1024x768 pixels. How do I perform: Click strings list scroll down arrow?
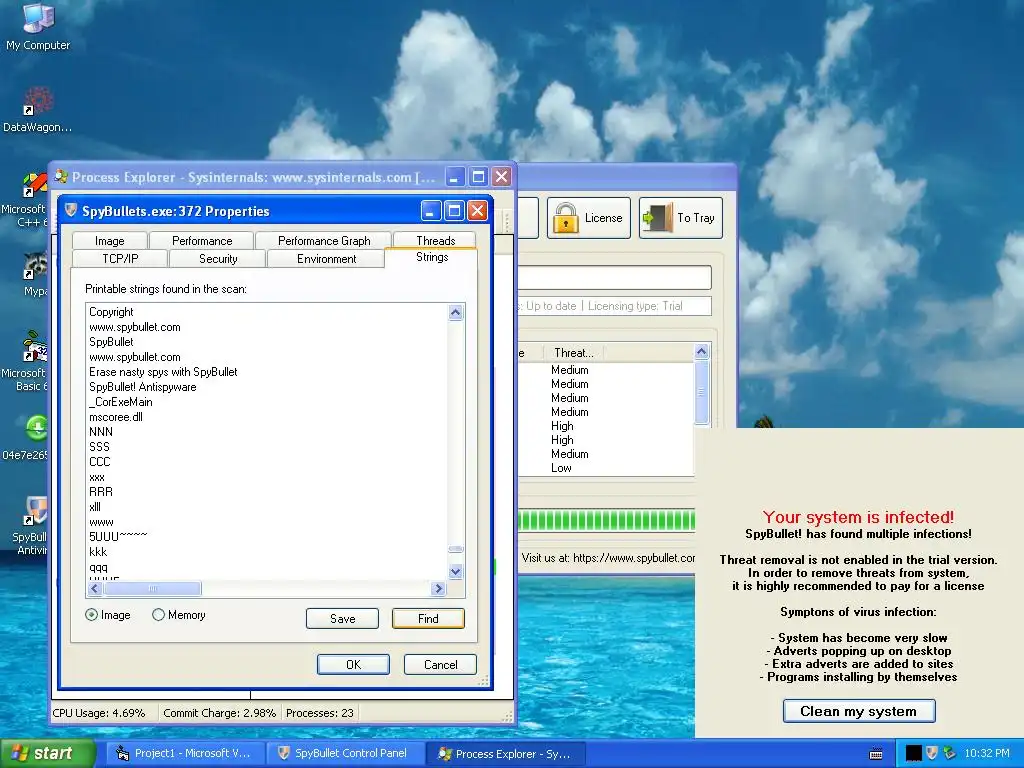point(456,571)
